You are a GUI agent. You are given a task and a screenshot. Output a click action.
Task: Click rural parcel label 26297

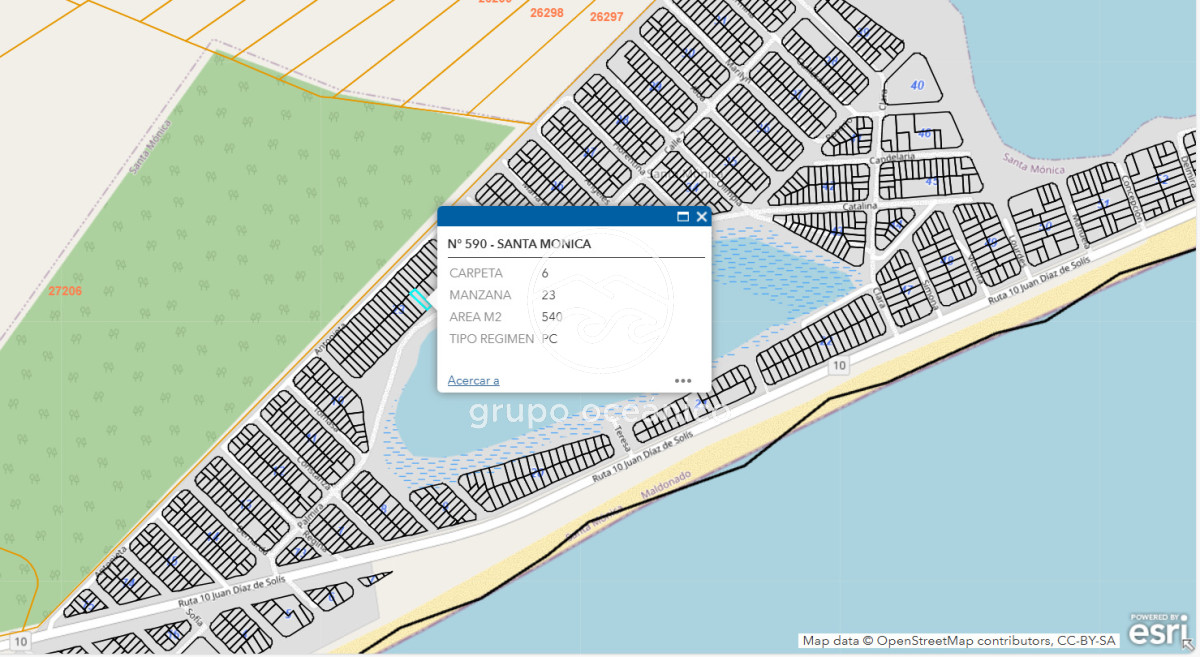click(x=607, y=17)
